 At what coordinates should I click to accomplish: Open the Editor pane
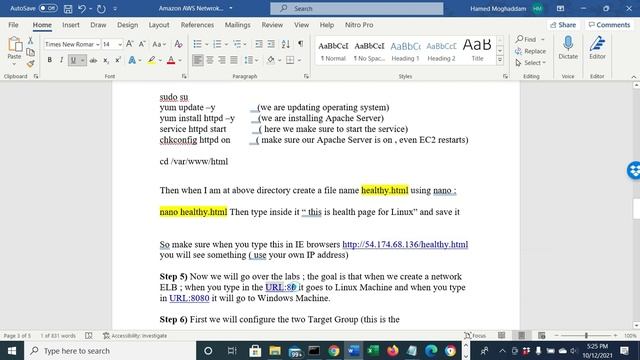(597, 48)
